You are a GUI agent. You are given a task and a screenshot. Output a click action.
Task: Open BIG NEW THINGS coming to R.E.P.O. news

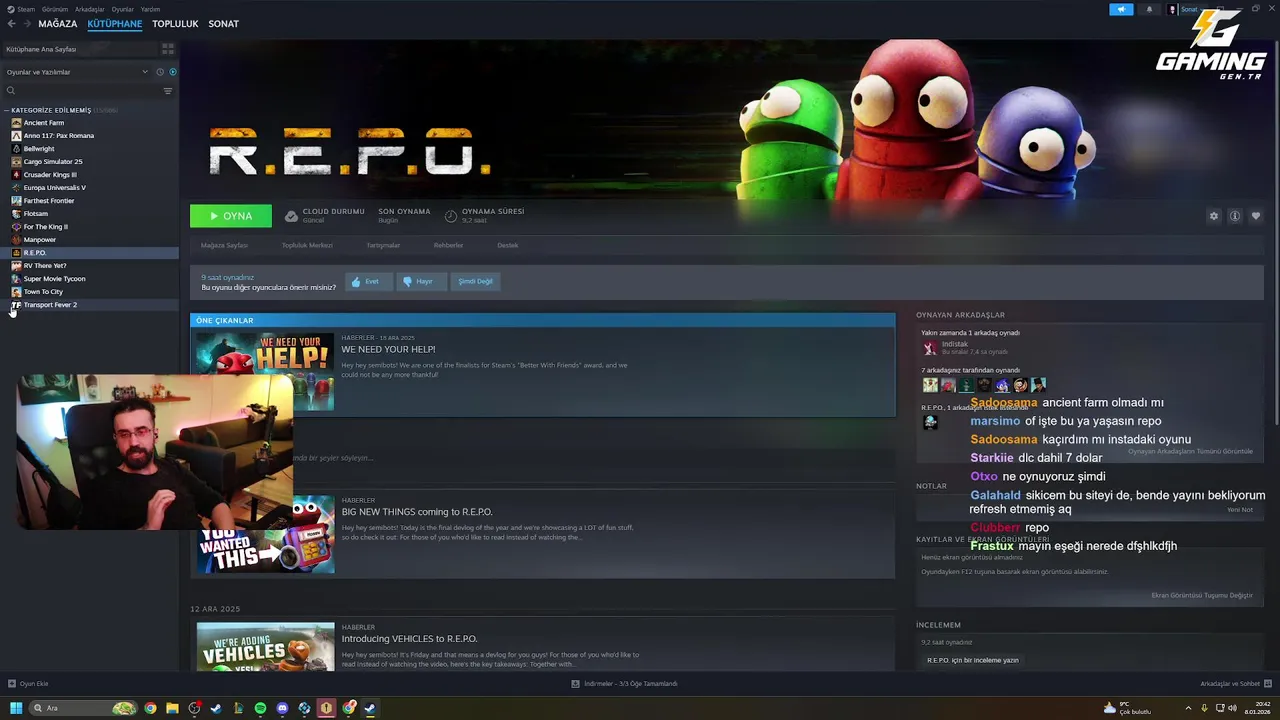(417, 512)
